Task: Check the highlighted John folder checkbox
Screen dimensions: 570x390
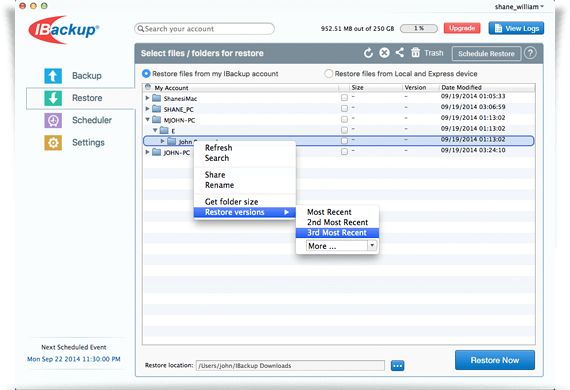Action: [344, 141]
